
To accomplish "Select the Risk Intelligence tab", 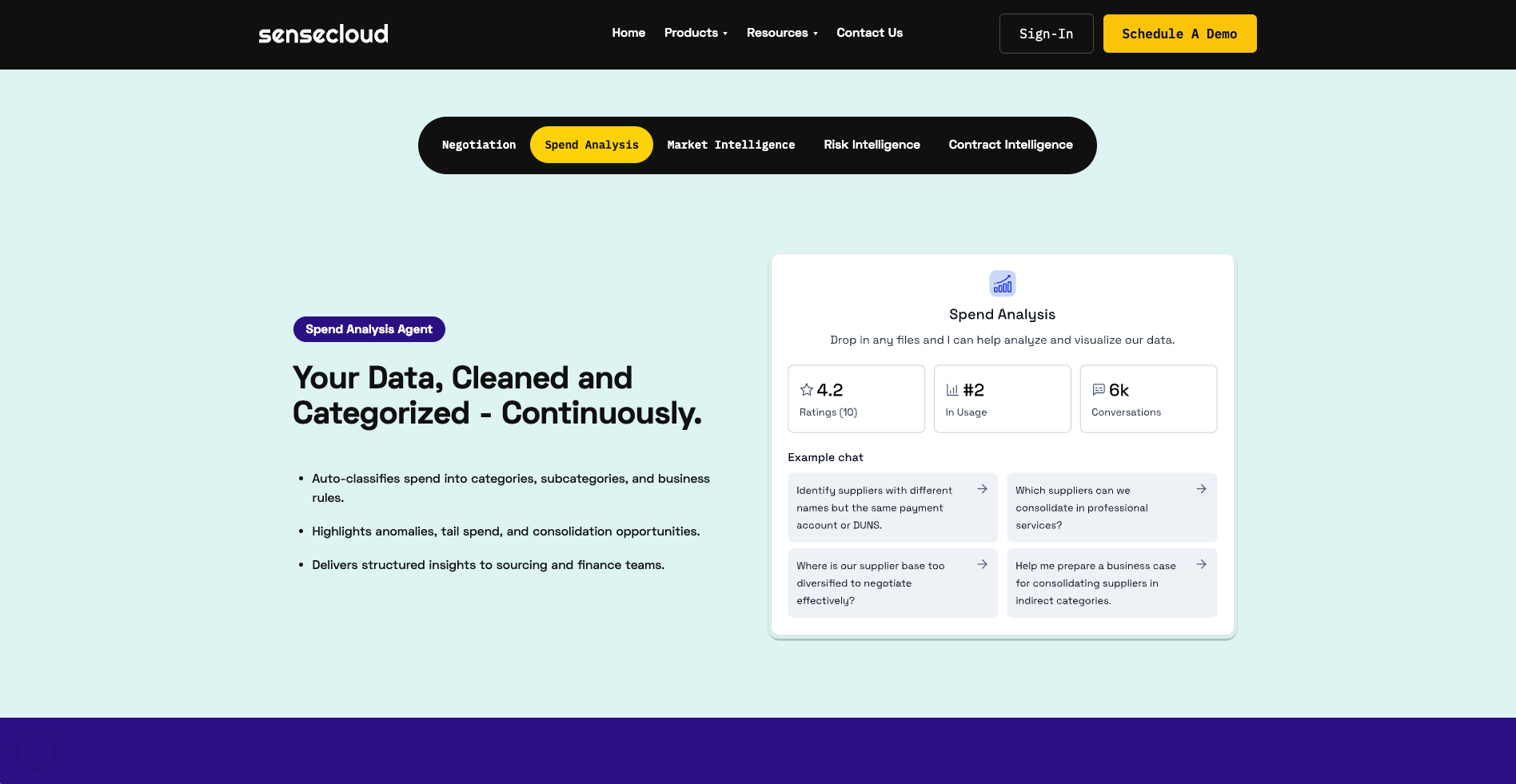I will click(872, 145).
